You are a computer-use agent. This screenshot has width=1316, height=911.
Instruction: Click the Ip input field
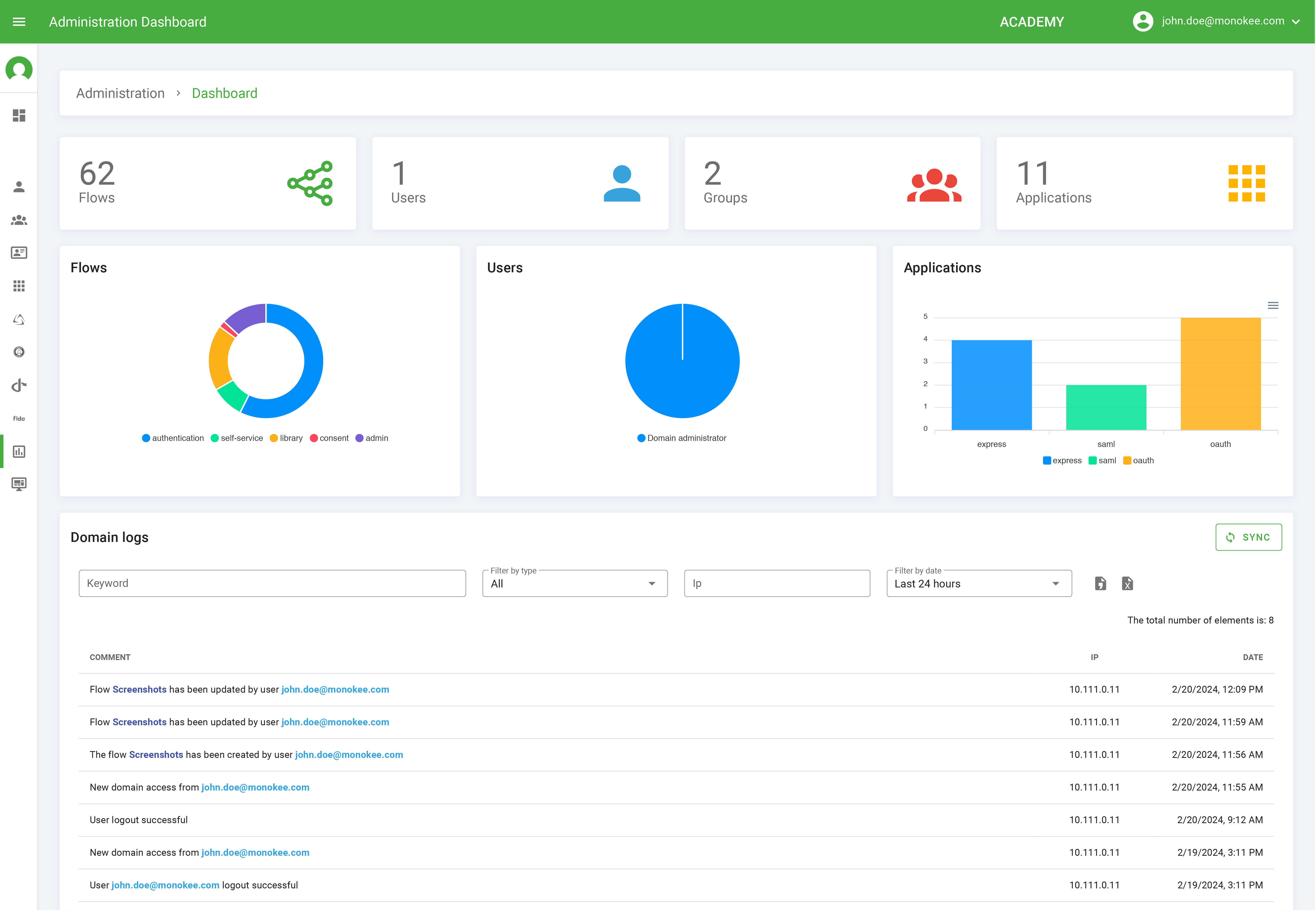coord(777,583)
